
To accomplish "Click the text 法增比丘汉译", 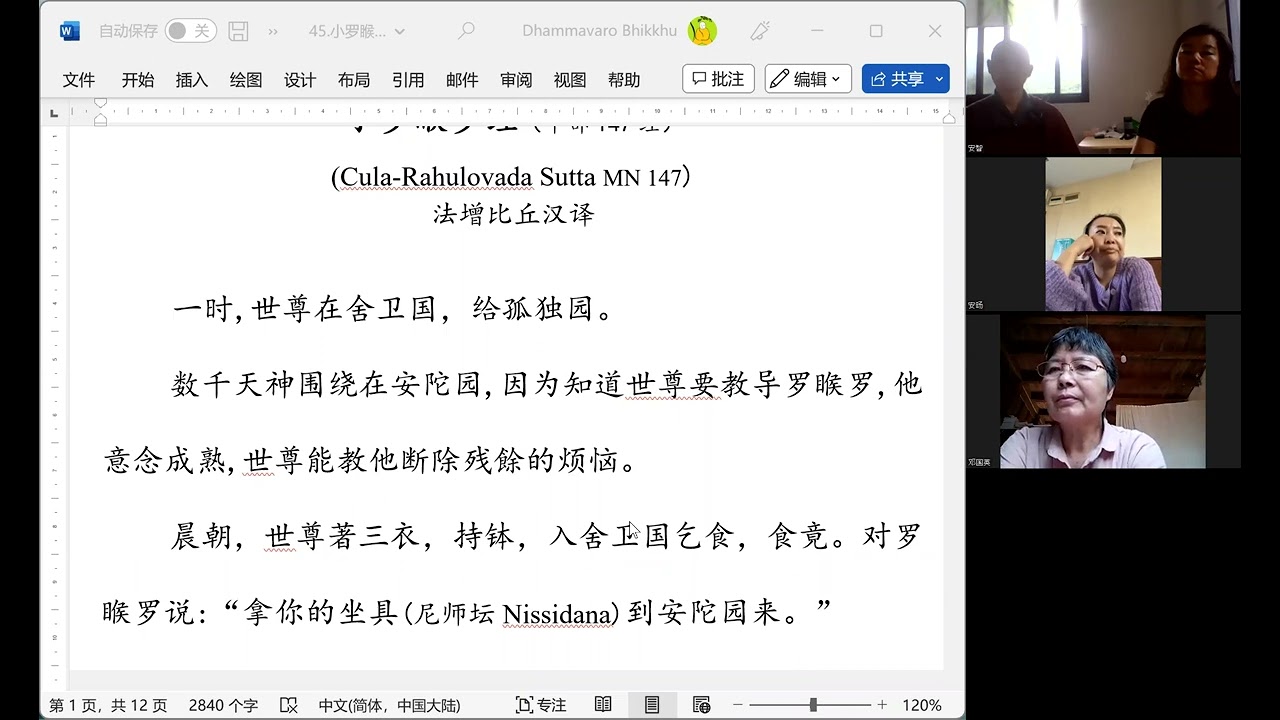I will (513, 214).
